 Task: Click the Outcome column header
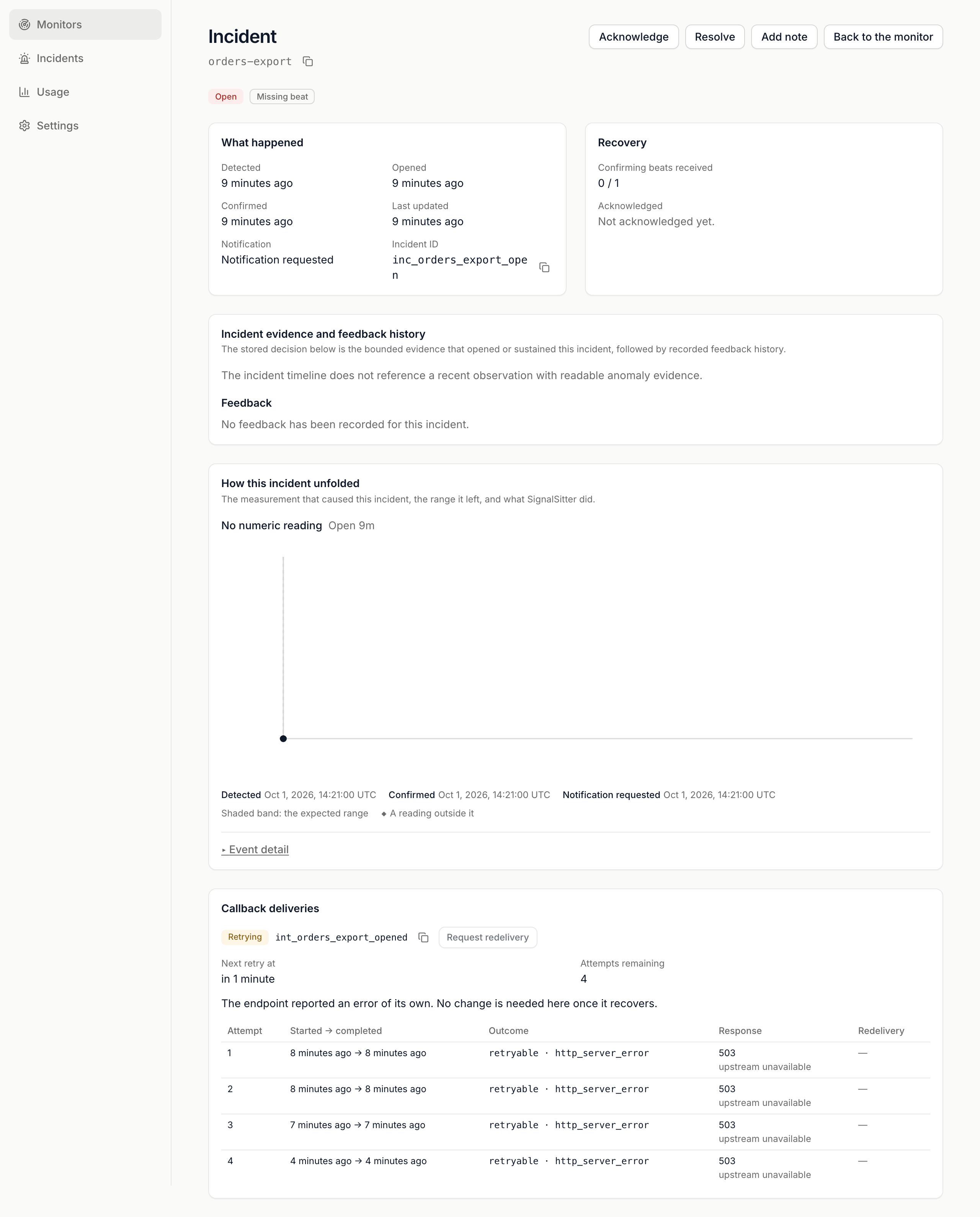point(509,1031)
